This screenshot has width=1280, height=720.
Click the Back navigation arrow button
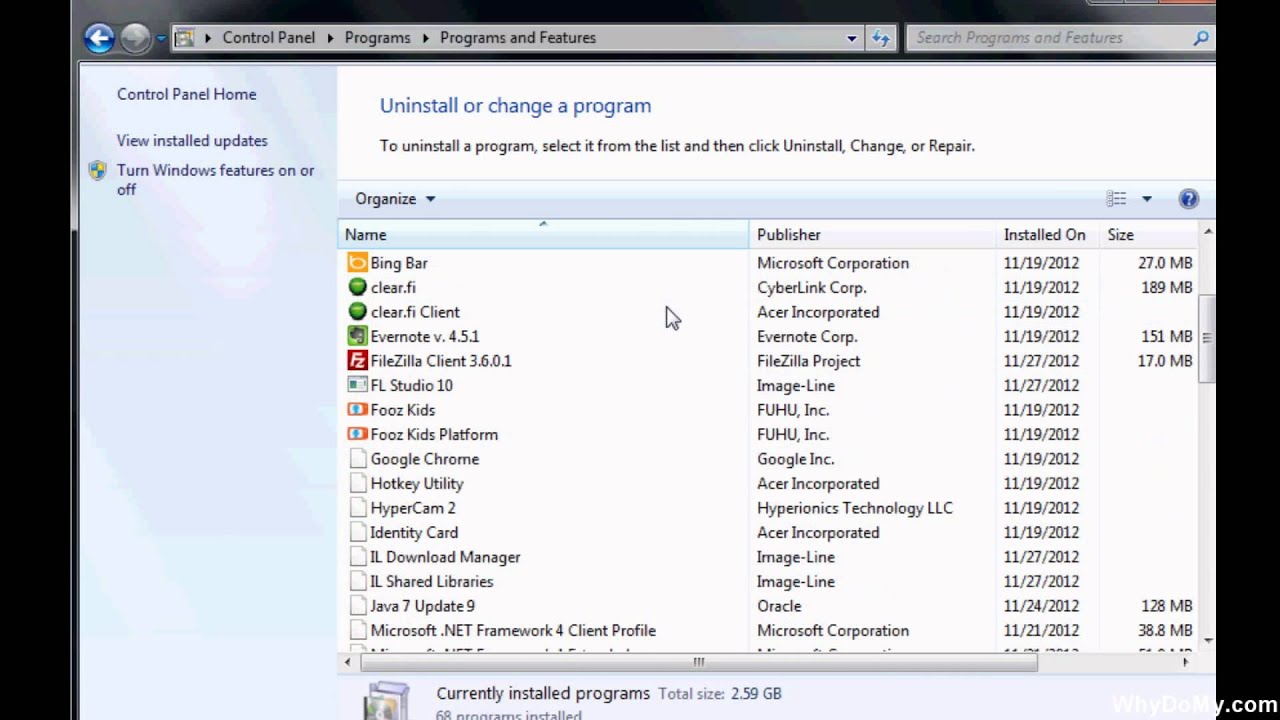tap(99, 38)
